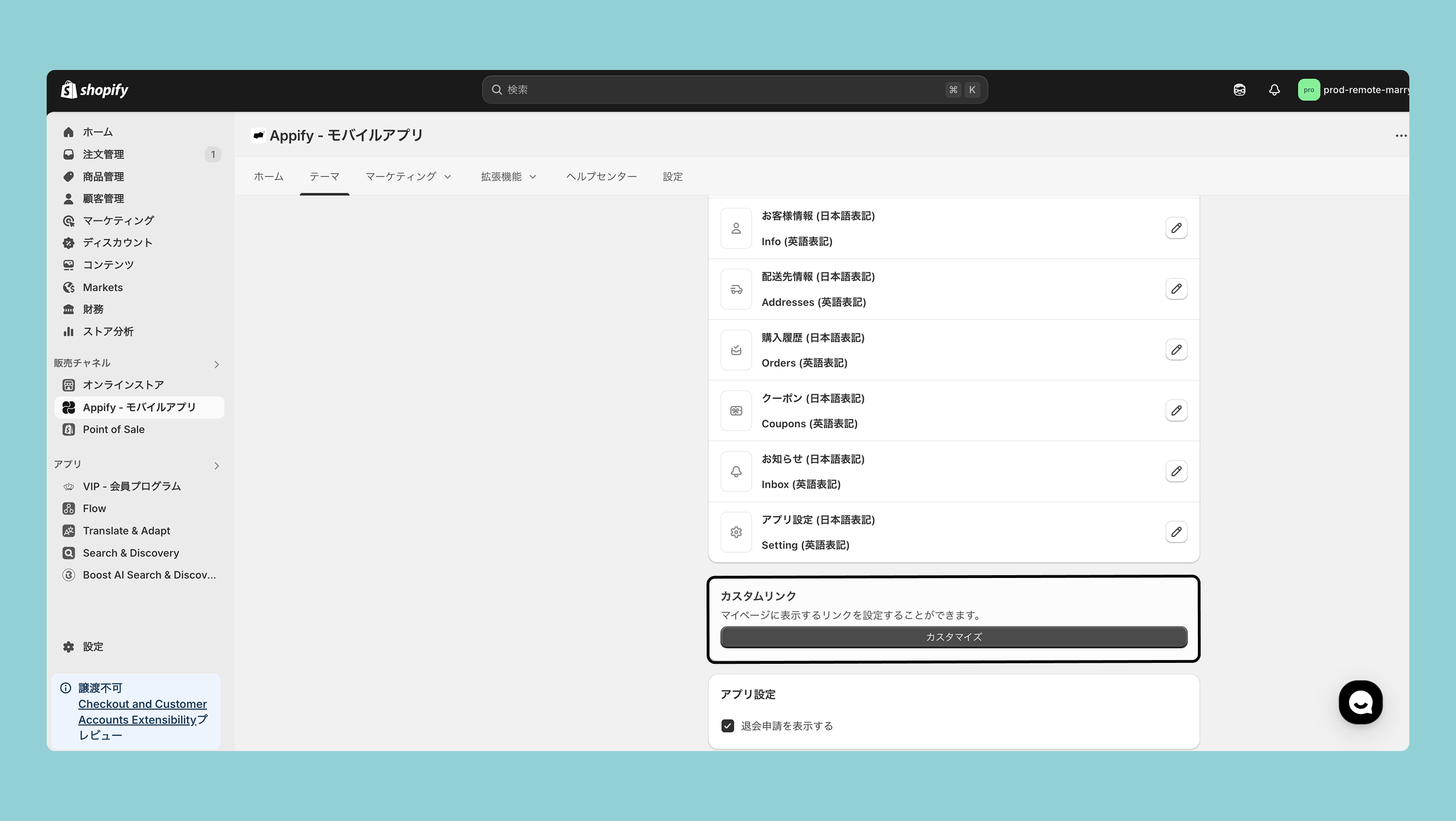Edit the アプリ設定 / Setting label
The height and width of the screenshot is (821, 1456).
(x=1176, y=532)
